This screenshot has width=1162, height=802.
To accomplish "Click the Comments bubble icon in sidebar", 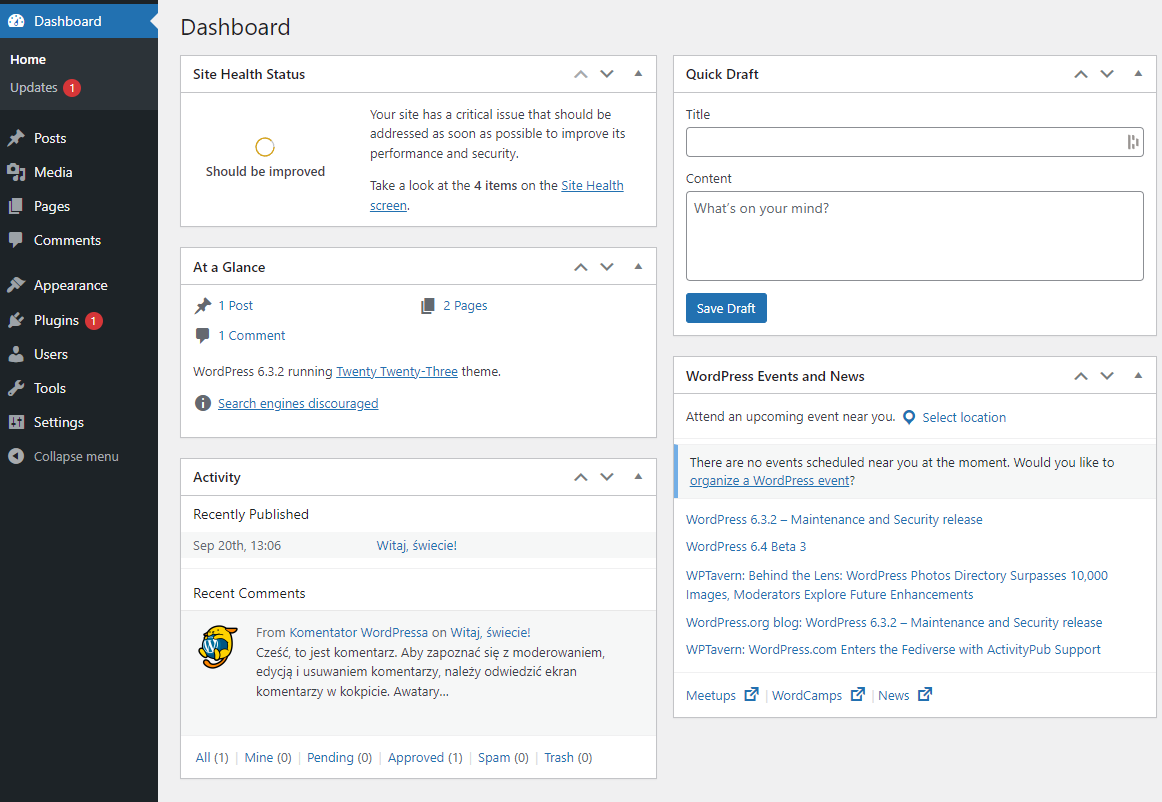I will coord(16,239).
